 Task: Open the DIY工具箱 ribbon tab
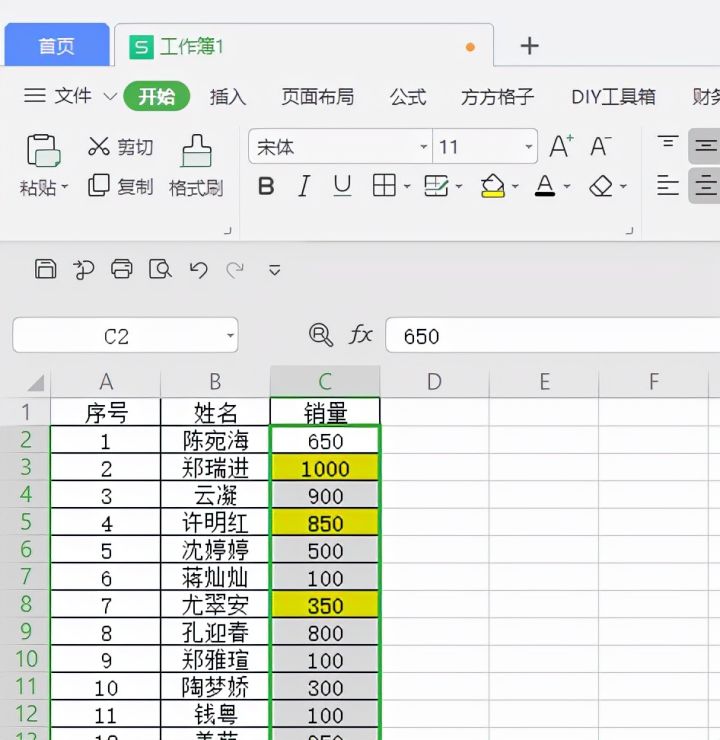pyautogui.click(x=613, y=97)
